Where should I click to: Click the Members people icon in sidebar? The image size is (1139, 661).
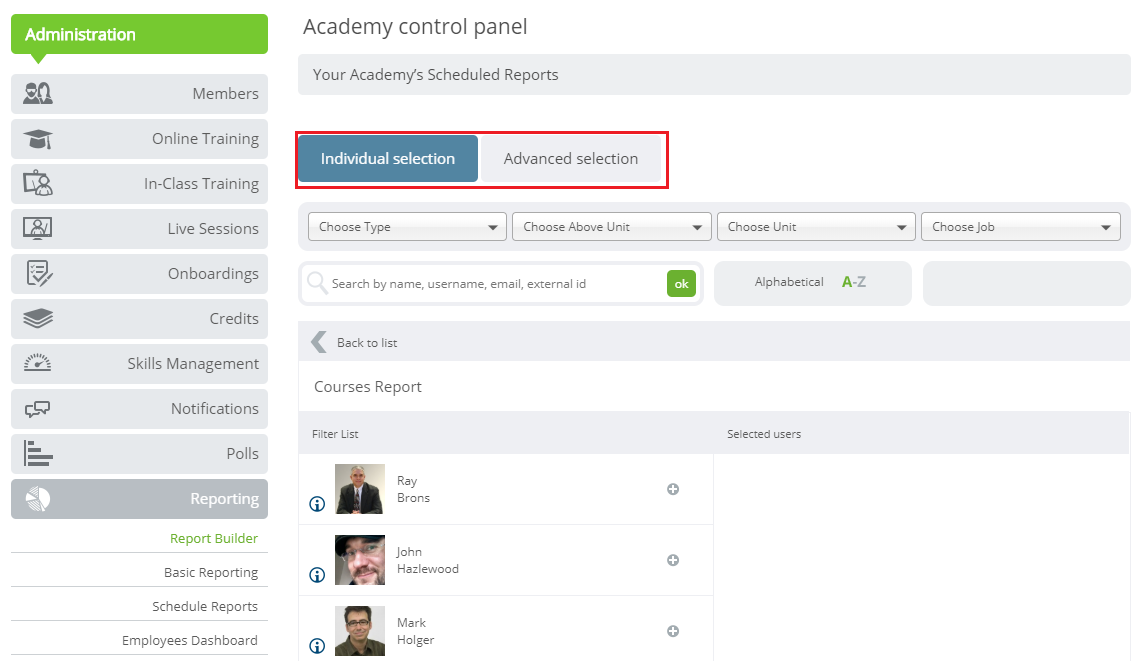click(38, 94)
